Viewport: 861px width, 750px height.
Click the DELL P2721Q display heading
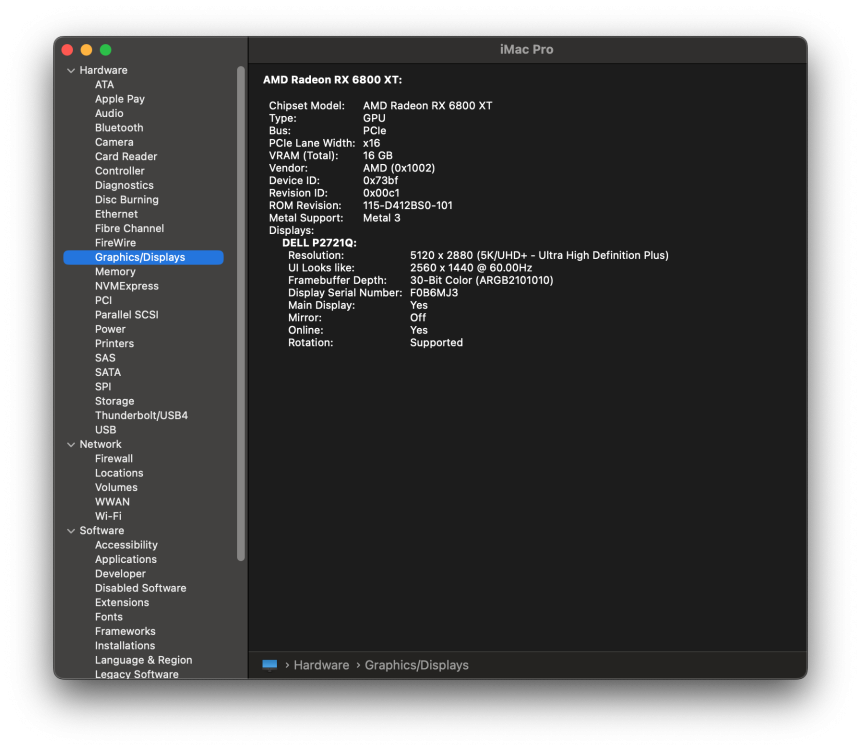tap(320, 243)
